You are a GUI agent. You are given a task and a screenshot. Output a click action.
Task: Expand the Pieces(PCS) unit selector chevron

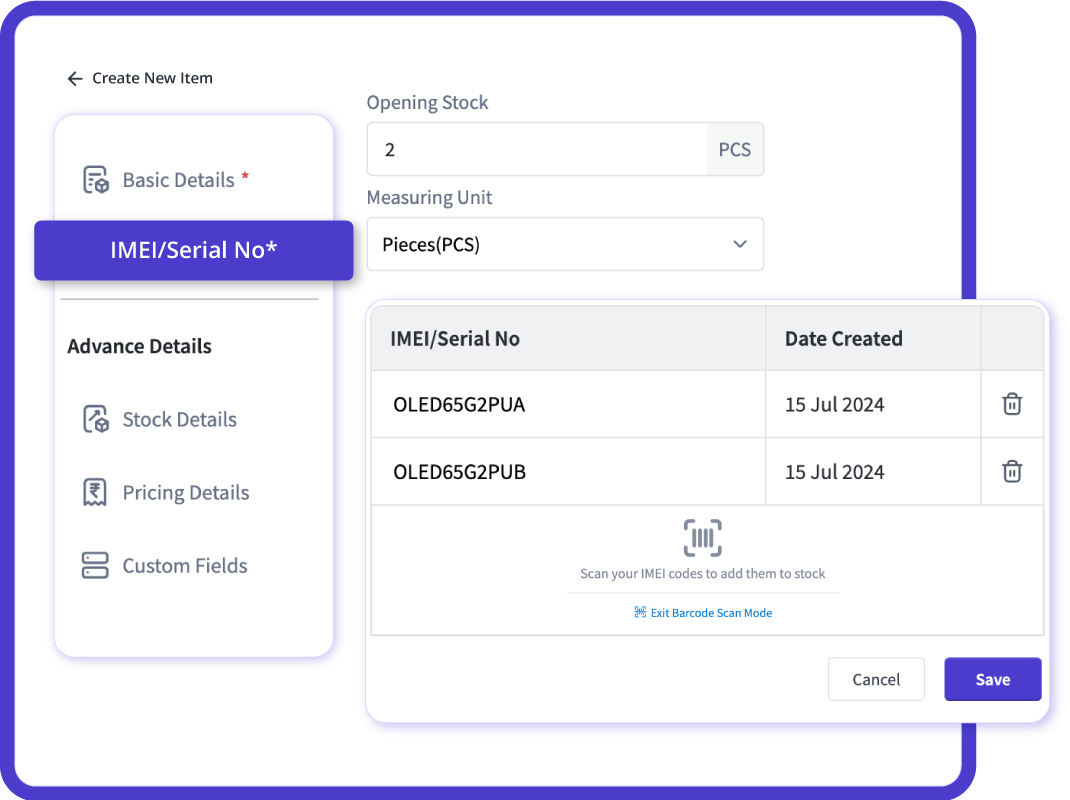739,244
